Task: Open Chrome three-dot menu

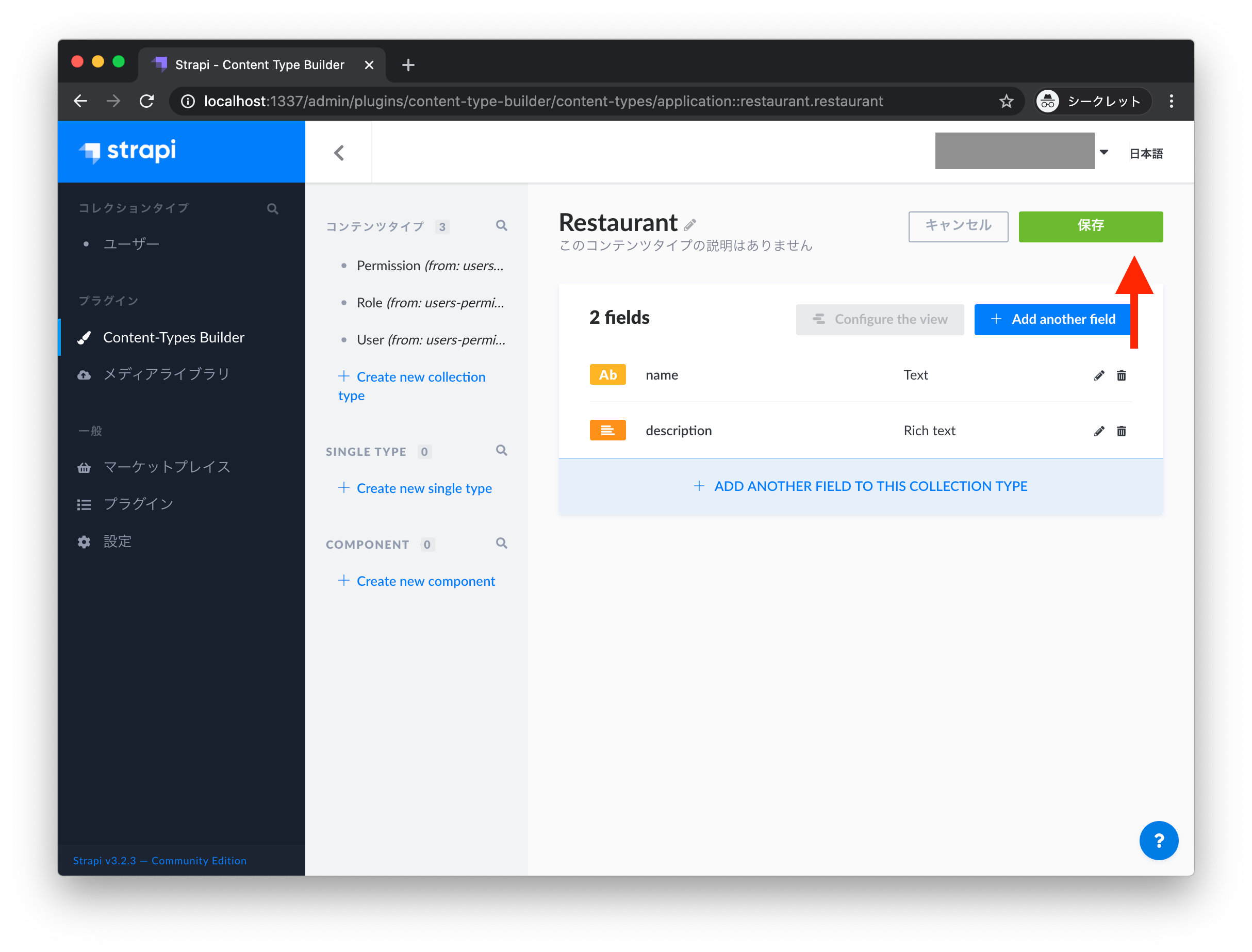Action: point(1171,102)
